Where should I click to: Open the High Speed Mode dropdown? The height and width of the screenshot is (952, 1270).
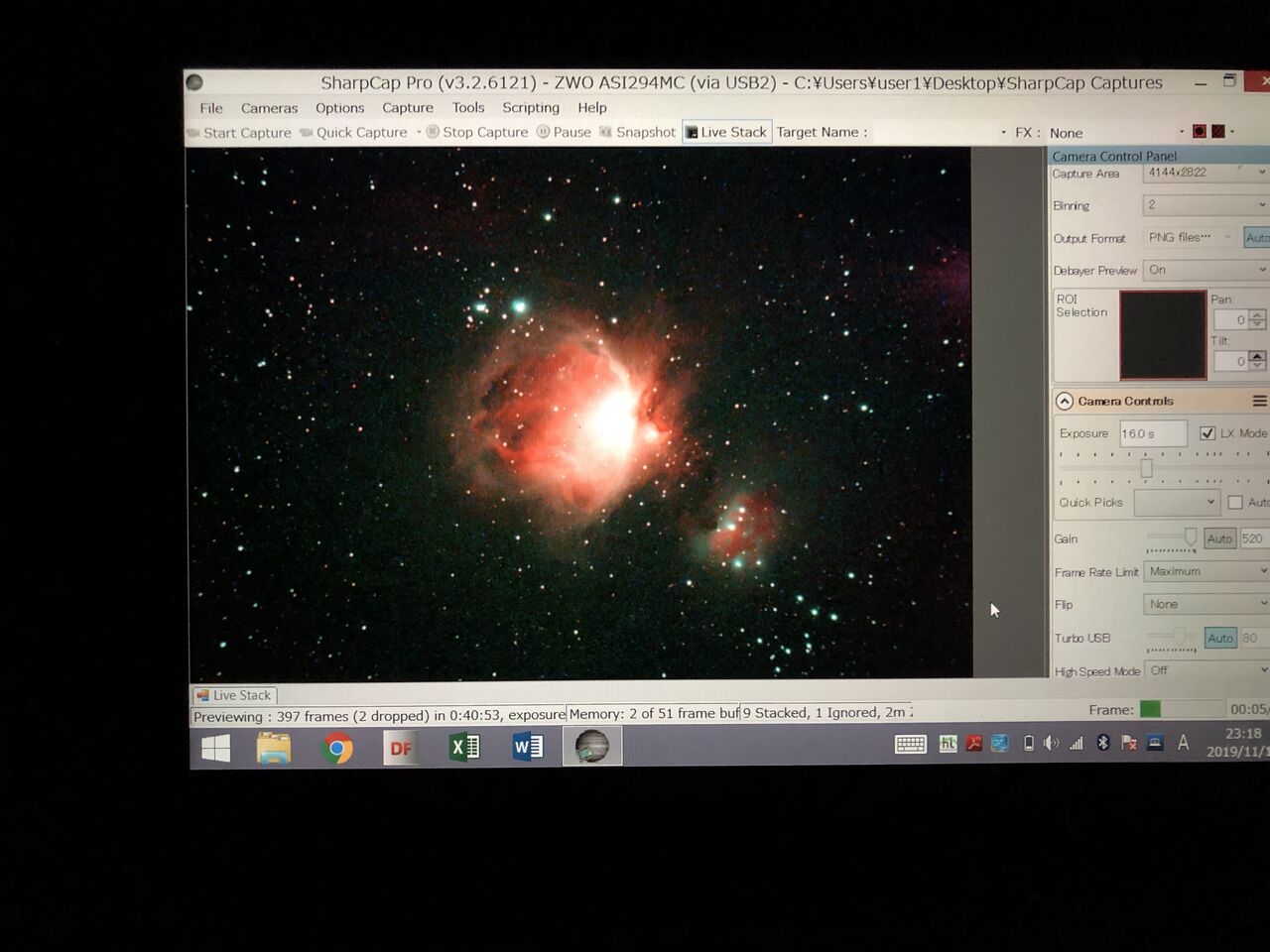tap(1206, 671)
